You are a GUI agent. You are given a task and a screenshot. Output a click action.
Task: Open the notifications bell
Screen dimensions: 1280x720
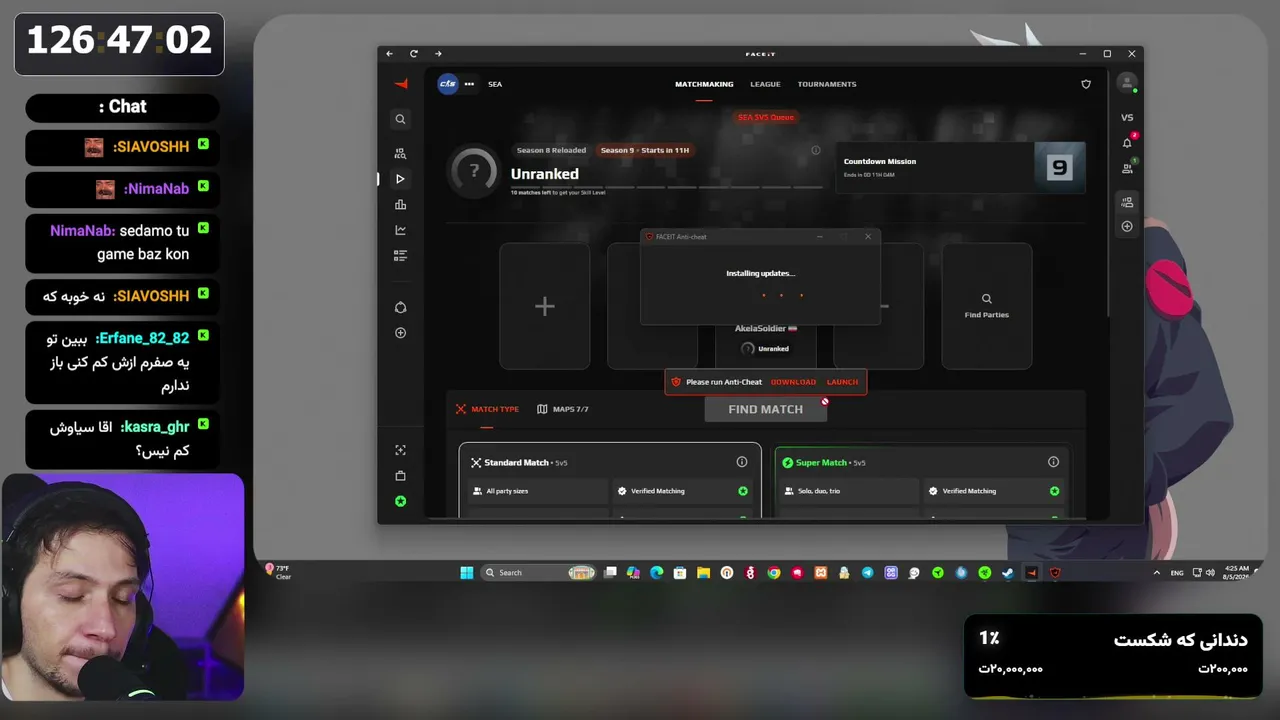(x=1127, y=143)
